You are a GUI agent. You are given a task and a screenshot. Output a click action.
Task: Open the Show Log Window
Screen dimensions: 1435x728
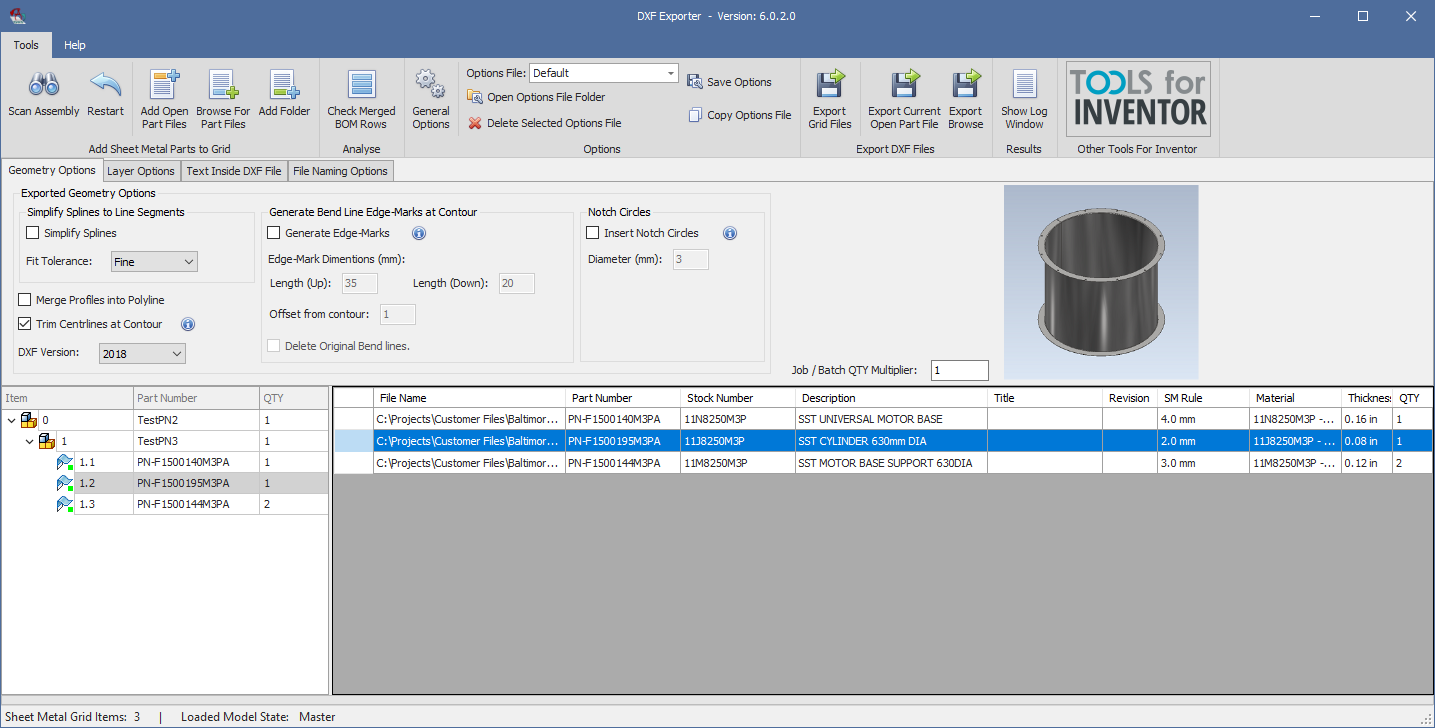(1024, 86)
